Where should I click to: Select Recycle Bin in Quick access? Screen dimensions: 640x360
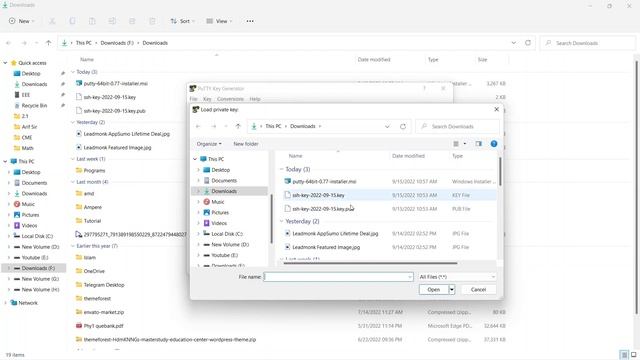(34, 105)
